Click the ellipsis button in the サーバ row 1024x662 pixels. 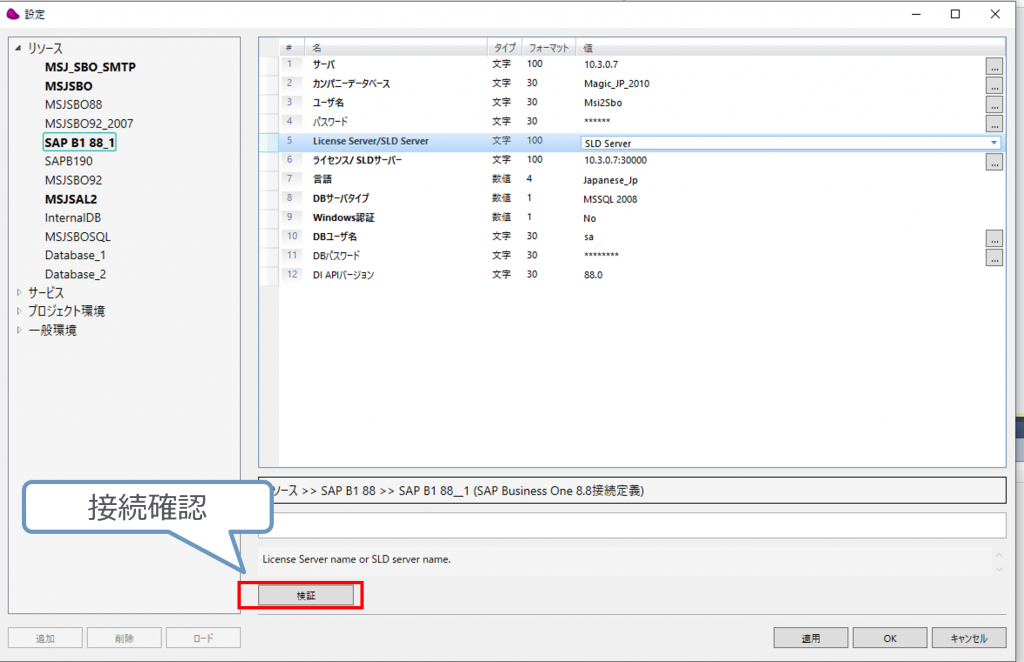point(993,65)
